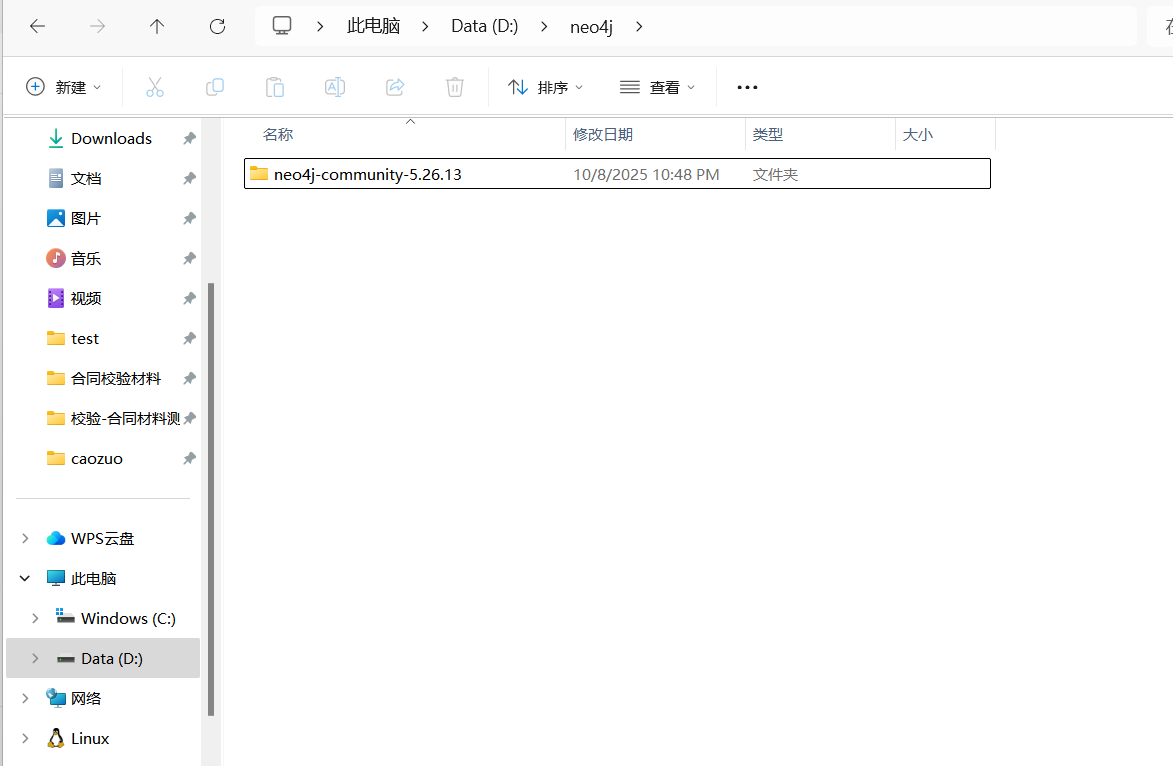The width and height of the screenshot is (1173, 766).
Task: Click the Share icon in toolbar
Action: click(x=395, y=87)
